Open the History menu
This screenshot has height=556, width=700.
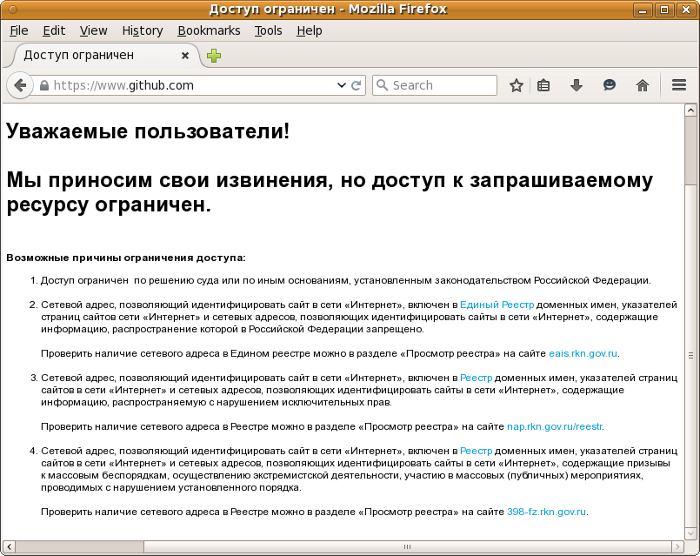(142, 31)
